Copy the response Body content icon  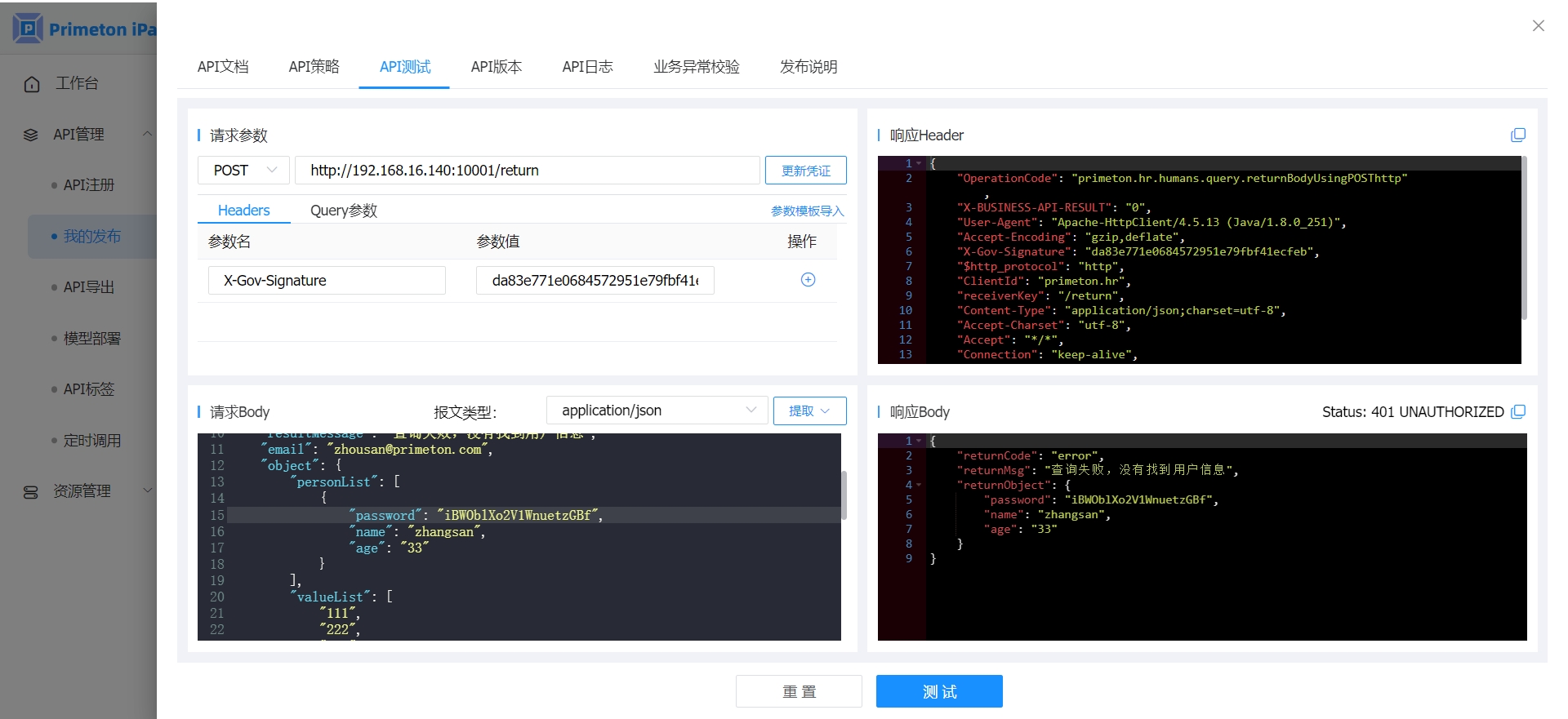click(1518, 411)
